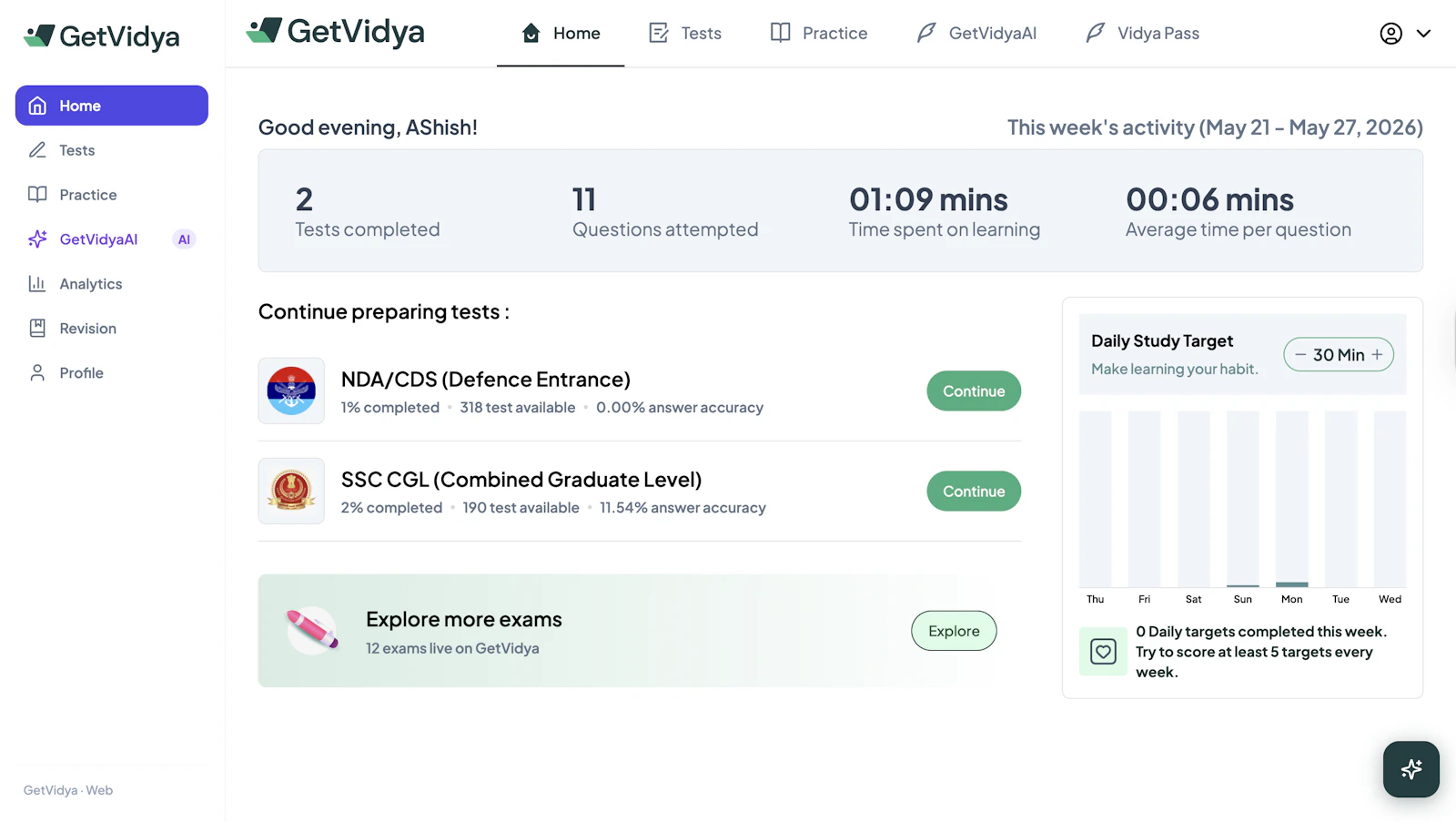This screenshot has height=822, width=1456.
Task: Continue the NDA/CDS Defence Entrance test
Action: (x=974, y=391)
